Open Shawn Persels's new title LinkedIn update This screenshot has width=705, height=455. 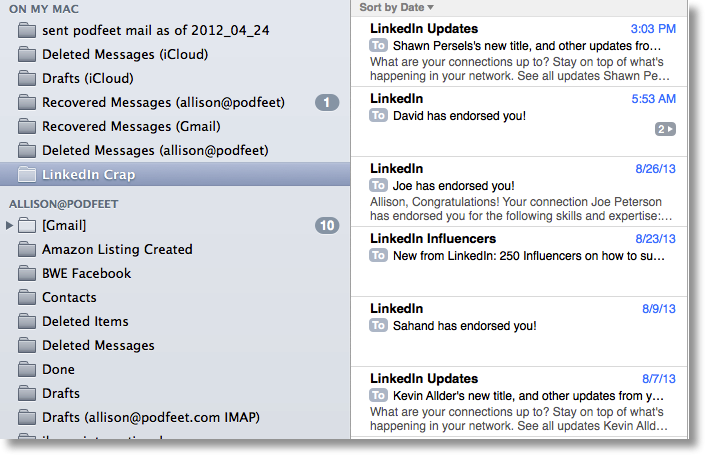point(520,52)
